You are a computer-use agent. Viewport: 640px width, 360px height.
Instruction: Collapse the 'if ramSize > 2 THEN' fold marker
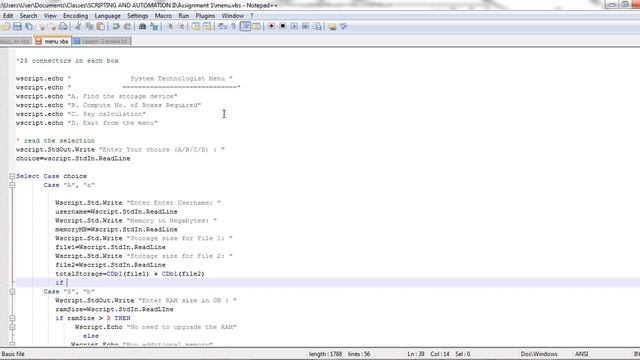pos(12,318)
